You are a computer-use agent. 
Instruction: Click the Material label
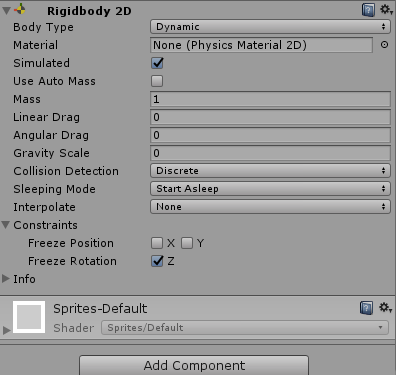[36, 45]
